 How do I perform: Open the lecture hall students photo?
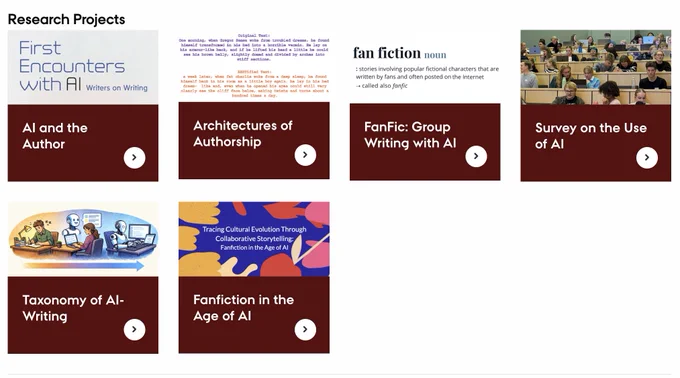click(596, 67)
